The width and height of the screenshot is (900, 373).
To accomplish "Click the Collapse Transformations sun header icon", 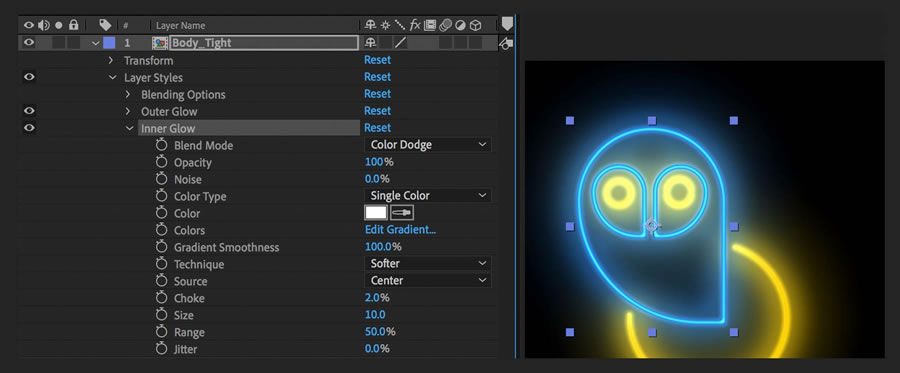I will tap(385, 25).
